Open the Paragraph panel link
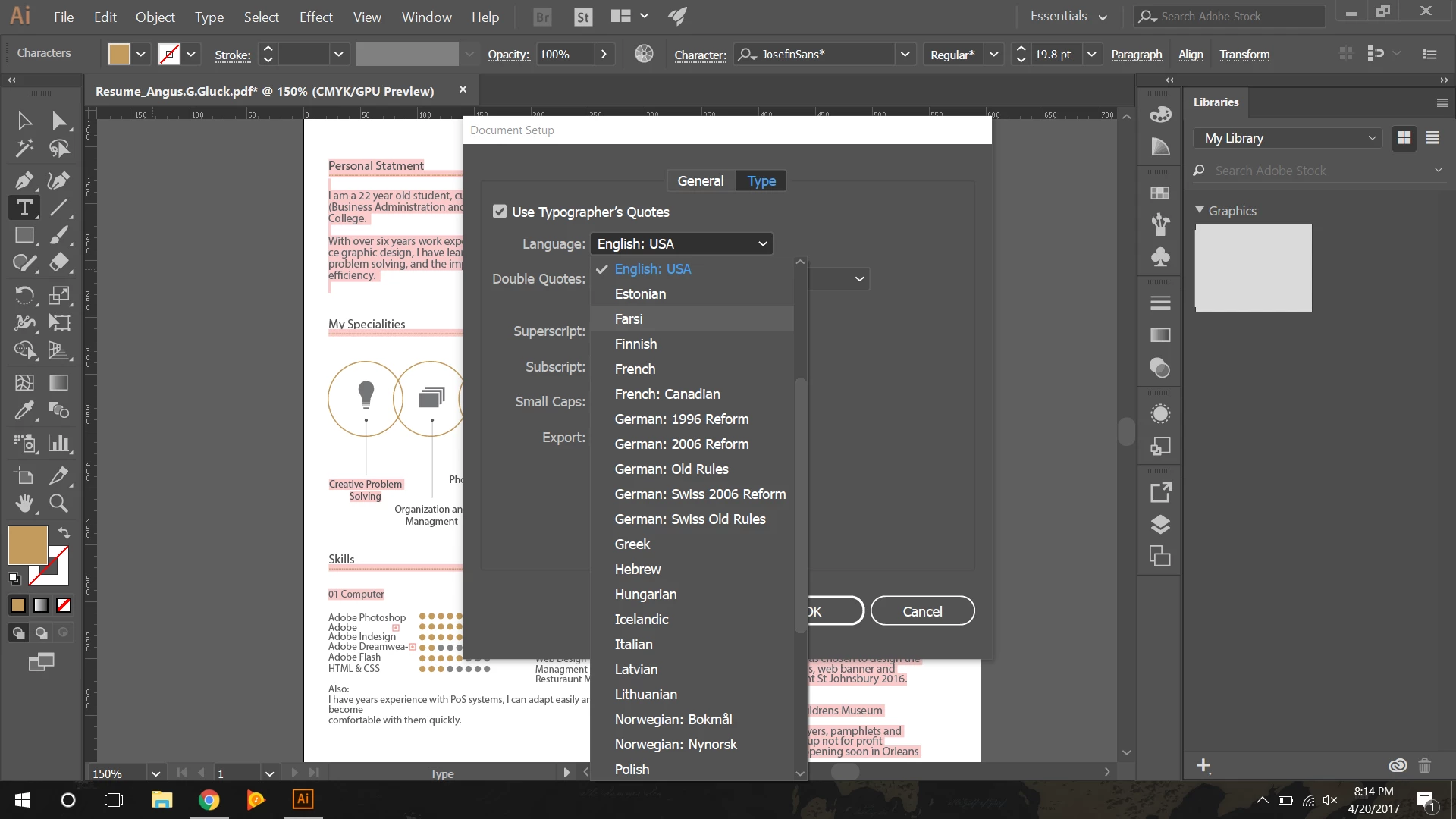This screenshot has height=819, width=1456. point(1136,55)
